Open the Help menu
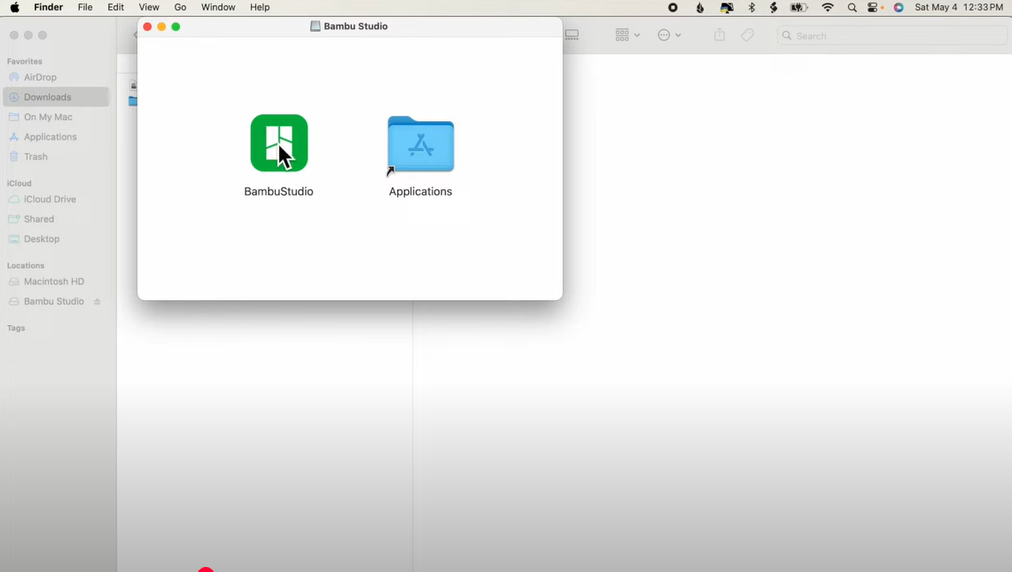The width and height of the screenshot is (1012, 572). pyautogui.click(x=259, y=7)
